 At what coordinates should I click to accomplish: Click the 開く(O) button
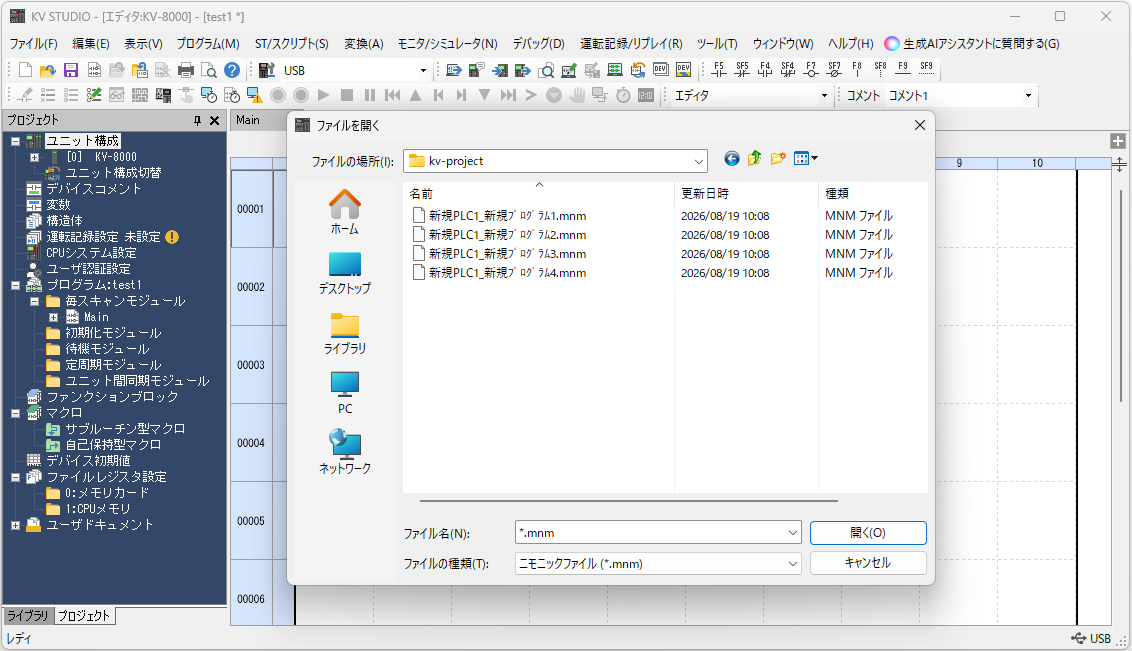[868, 533]
